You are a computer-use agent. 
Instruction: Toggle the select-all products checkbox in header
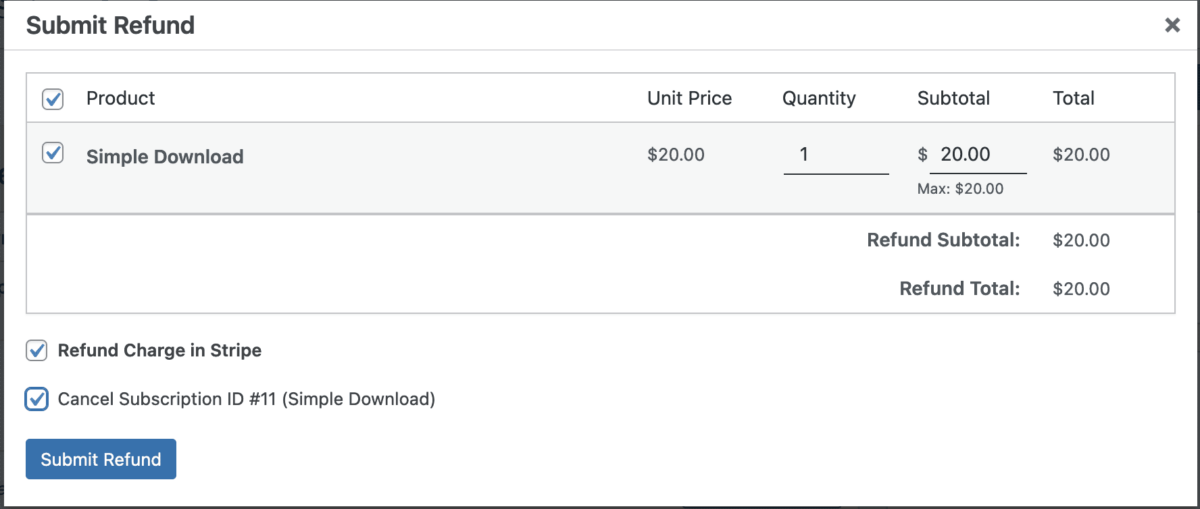pyautogui.click(x=53, y=99)
